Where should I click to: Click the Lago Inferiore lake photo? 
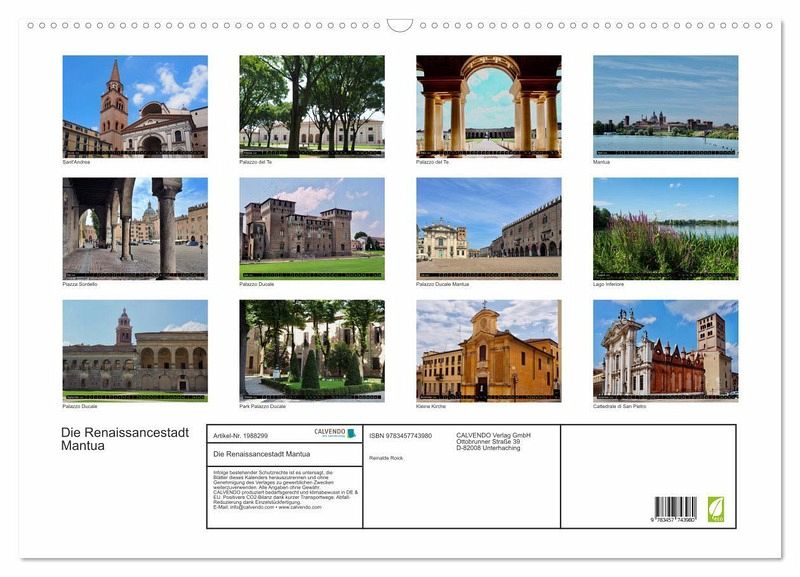click(665, 228)
